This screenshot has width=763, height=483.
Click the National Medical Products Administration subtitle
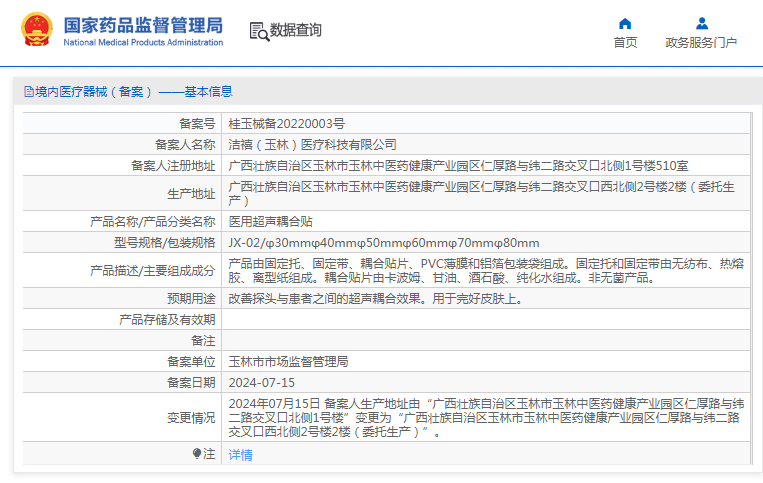pos(143,43)
